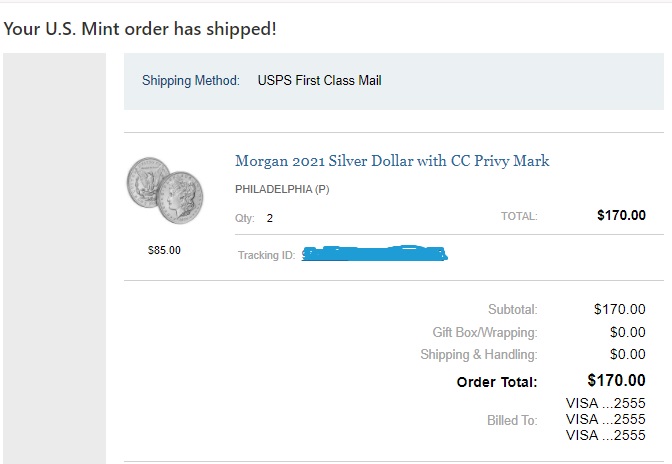Click the Gift Box/Wrapping label
Image resolution: width=672 pixels, height=464 pixels.
click(484, 332)
